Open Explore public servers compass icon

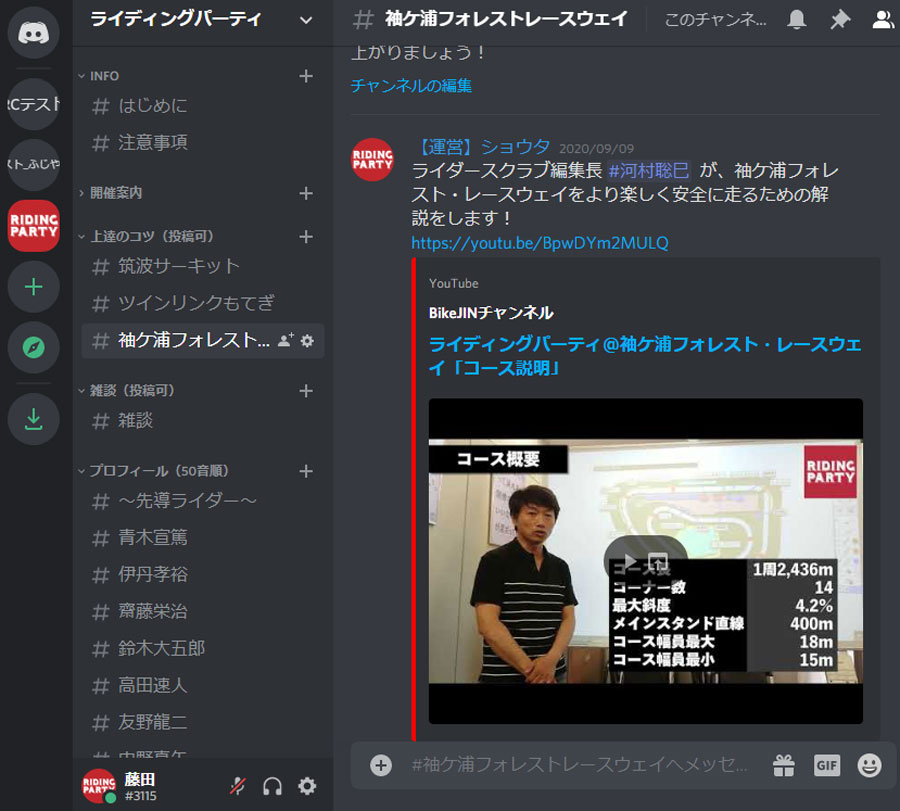33,347
